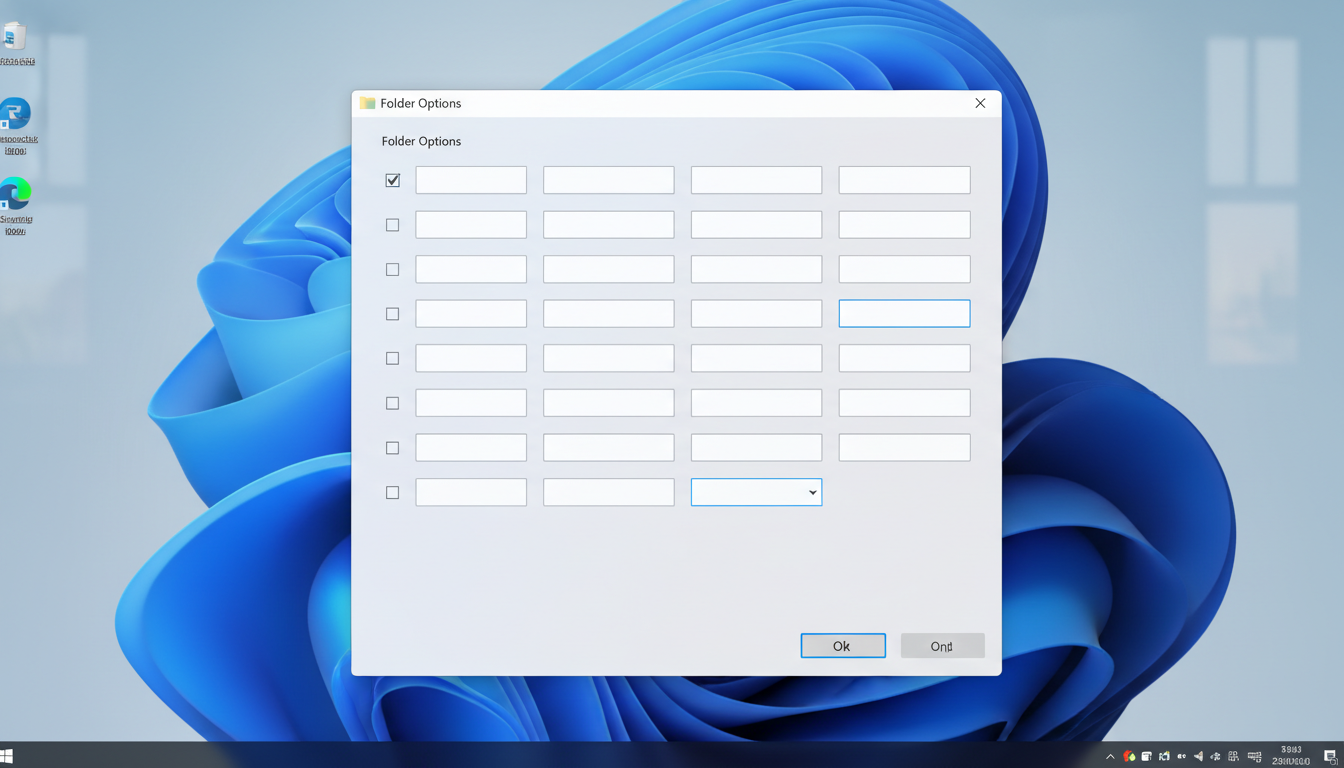This screenshot has height=768, width=1344.
Task: Click the folder icon in dialog title bar
Action: coord(368,103)
